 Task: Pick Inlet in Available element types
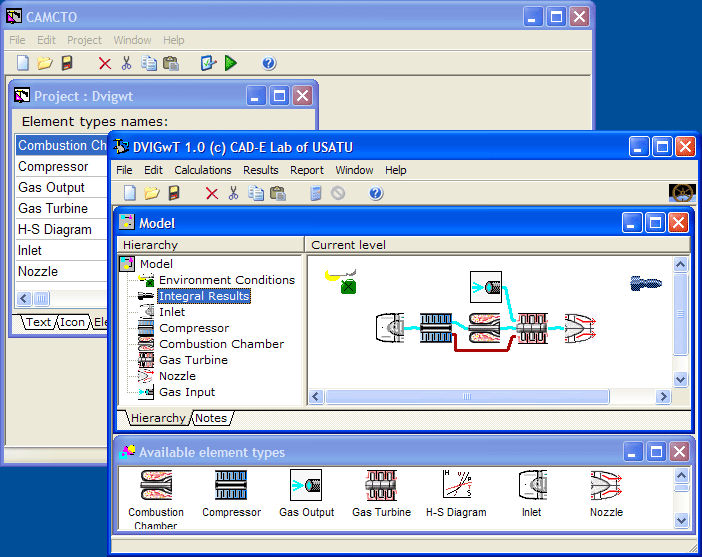tap(532, 485)
